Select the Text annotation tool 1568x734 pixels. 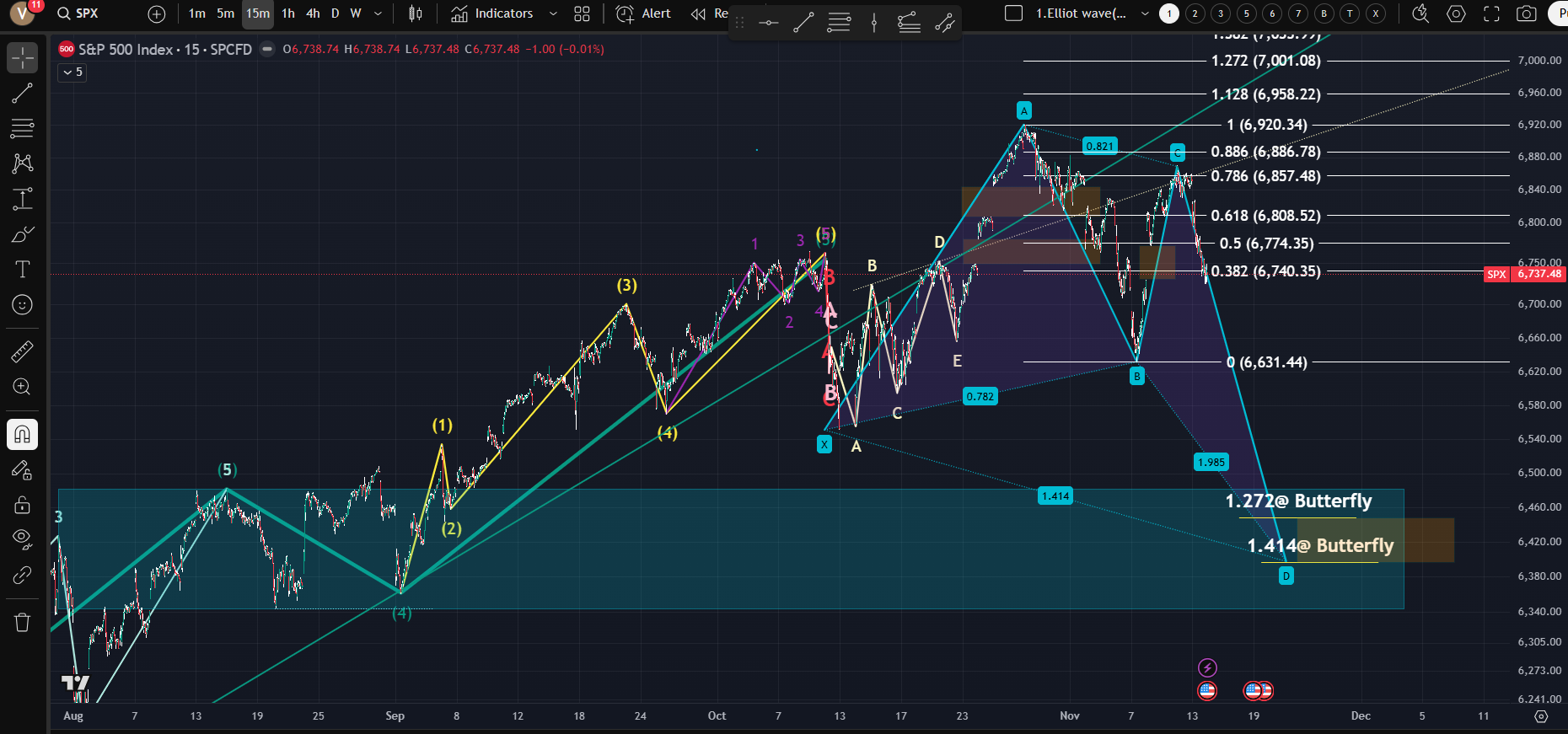coord(23,269)
